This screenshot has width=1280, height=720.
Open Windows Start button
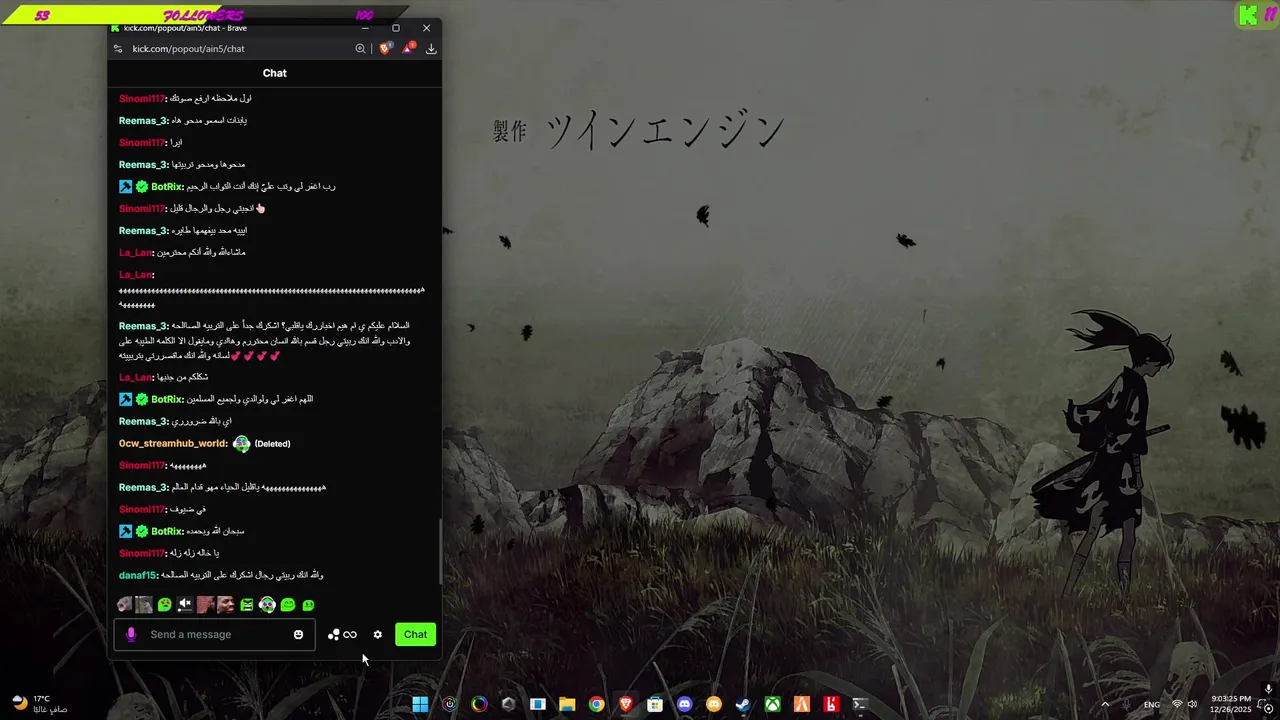(x=420, y=704)
